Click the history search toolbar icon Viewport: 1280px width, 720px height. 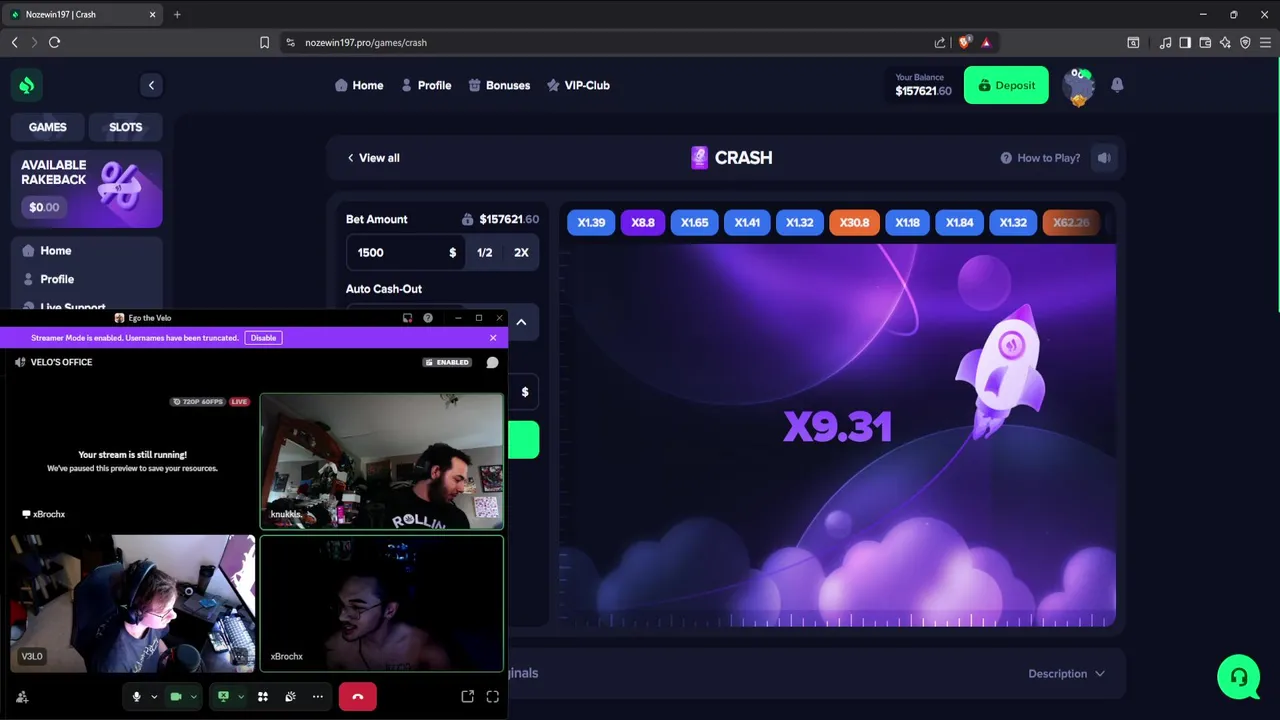click(1133, 42)
